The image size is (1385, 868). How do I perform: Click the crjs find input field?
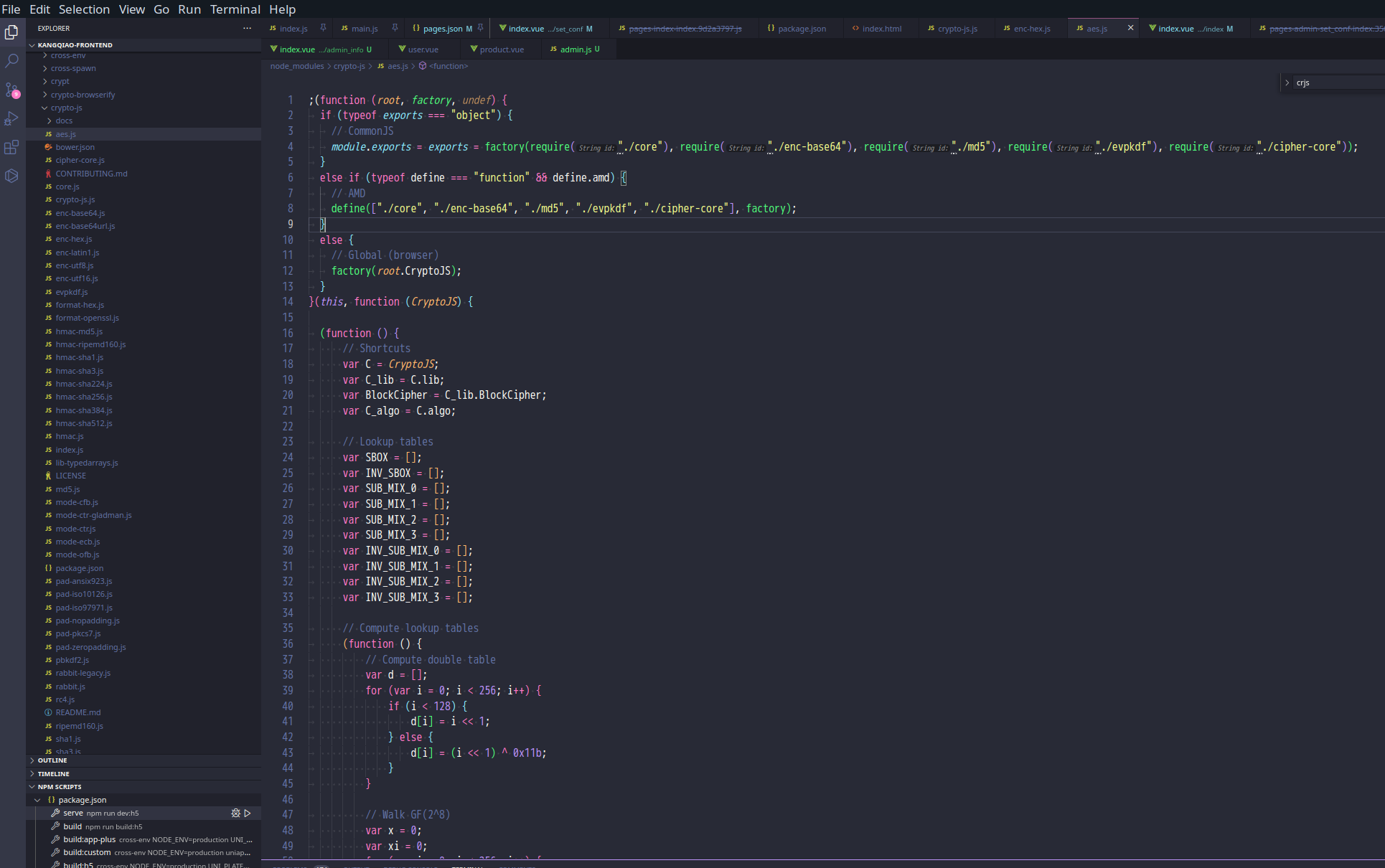(x=1338, y=83)
